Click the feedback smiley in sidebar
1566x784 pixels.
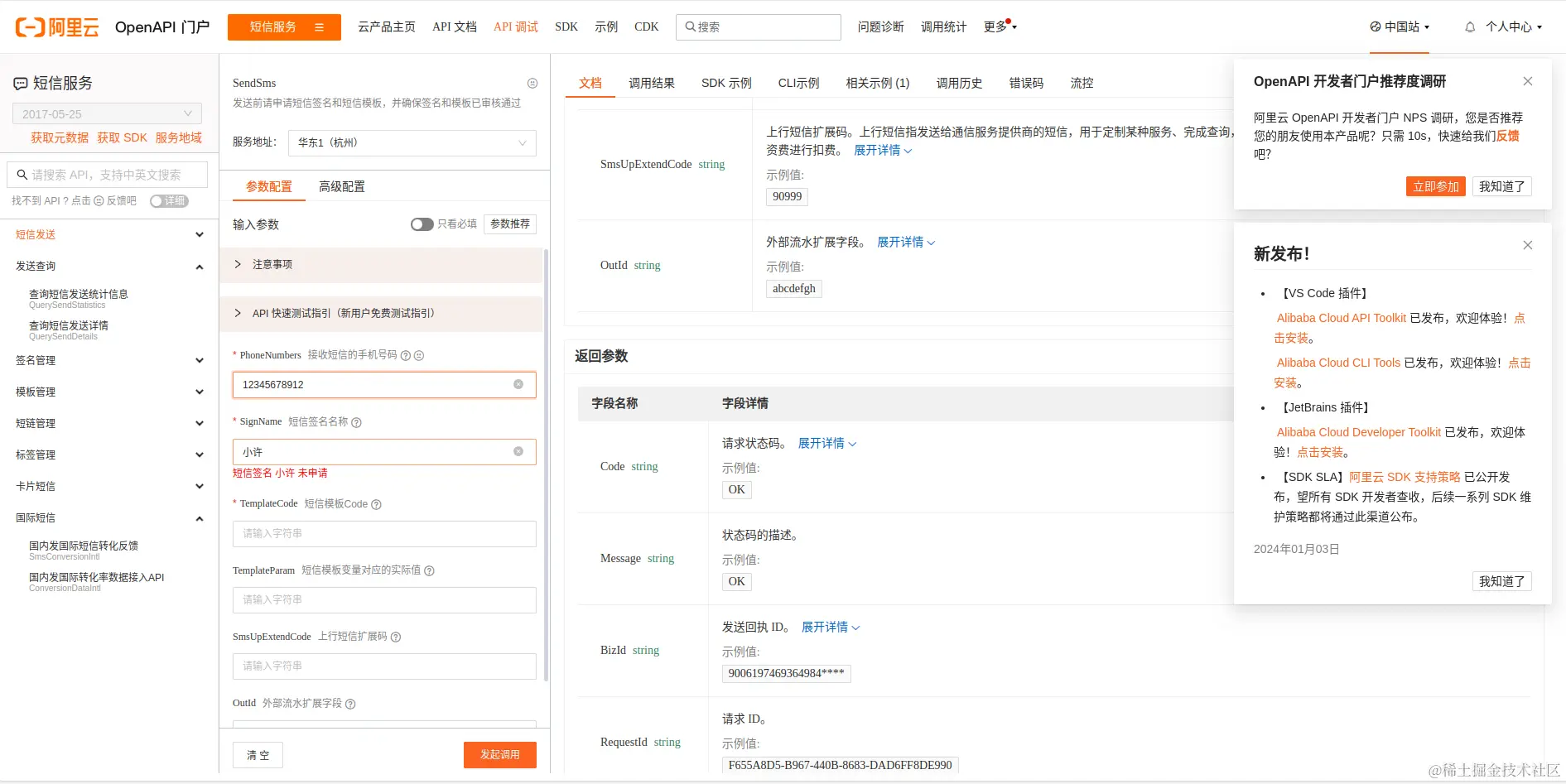tap(99, 201)
